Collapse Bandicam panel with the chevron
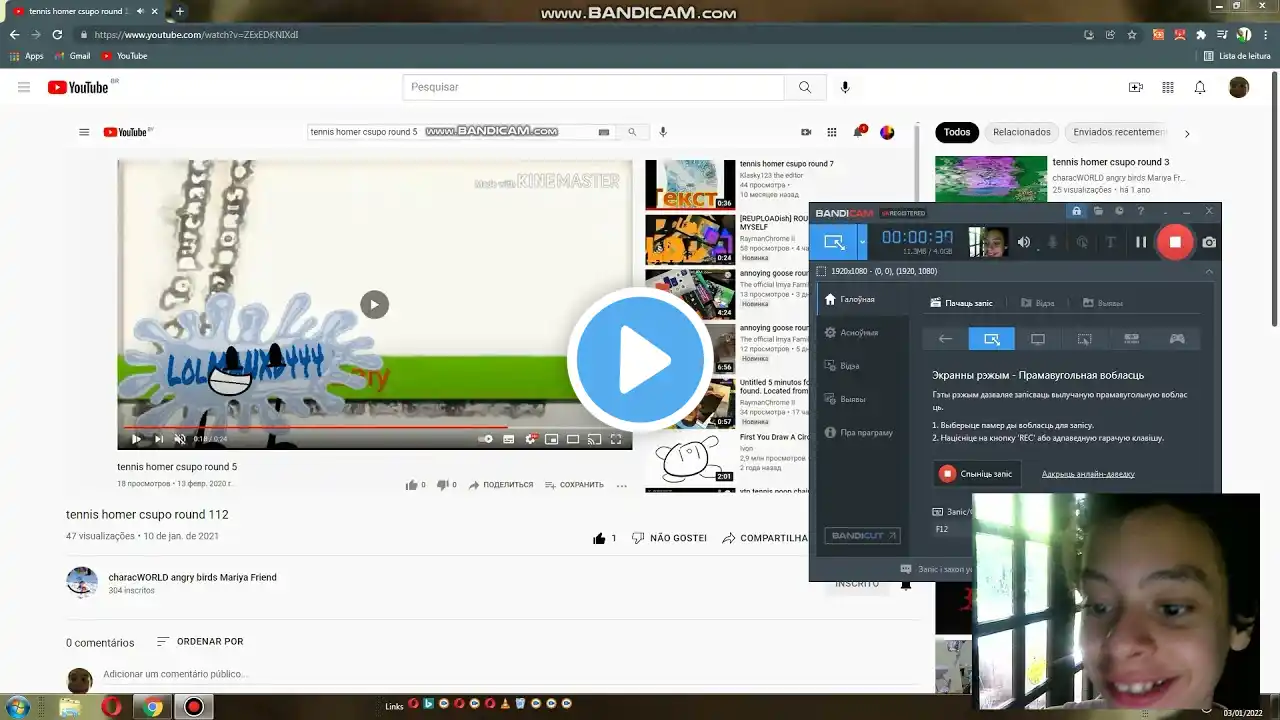 pos(1209,271)
